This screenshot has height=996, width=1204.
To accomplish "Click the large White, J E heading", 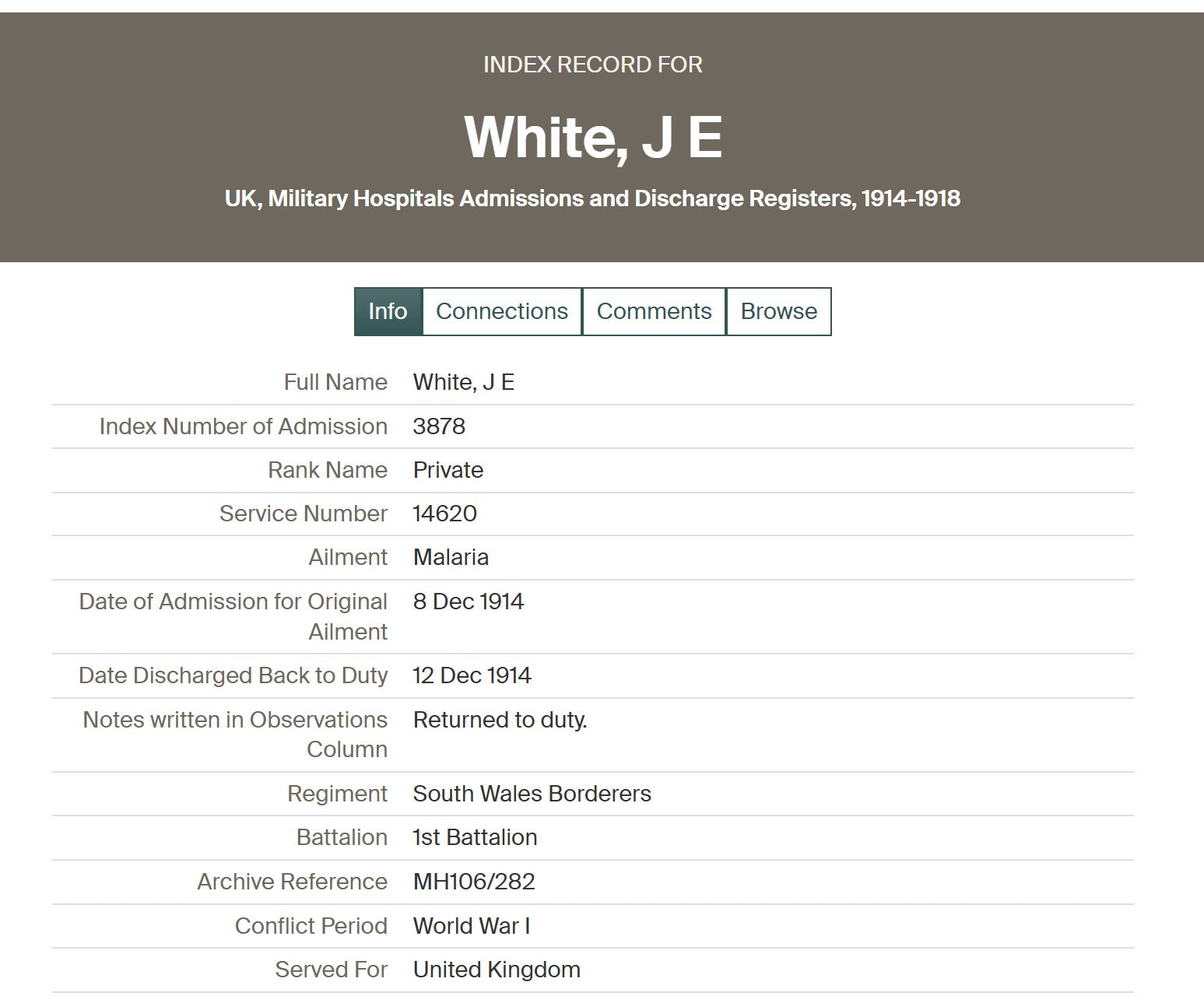I will tap(593, 138).
